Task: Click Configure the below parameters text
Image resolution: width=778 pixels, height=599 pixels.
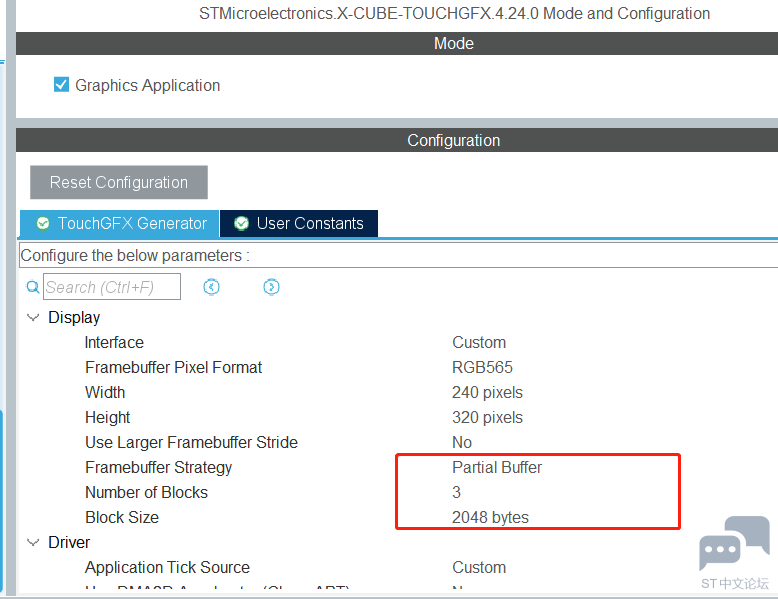Action: [135, 255]
